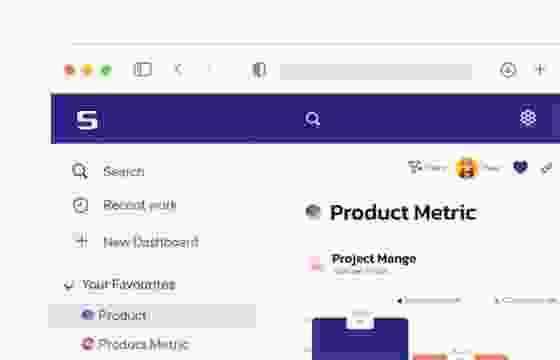Open search from the purple header magnifier
The height and width of the screenshot is (360, 560).
(x=312, y=119)
